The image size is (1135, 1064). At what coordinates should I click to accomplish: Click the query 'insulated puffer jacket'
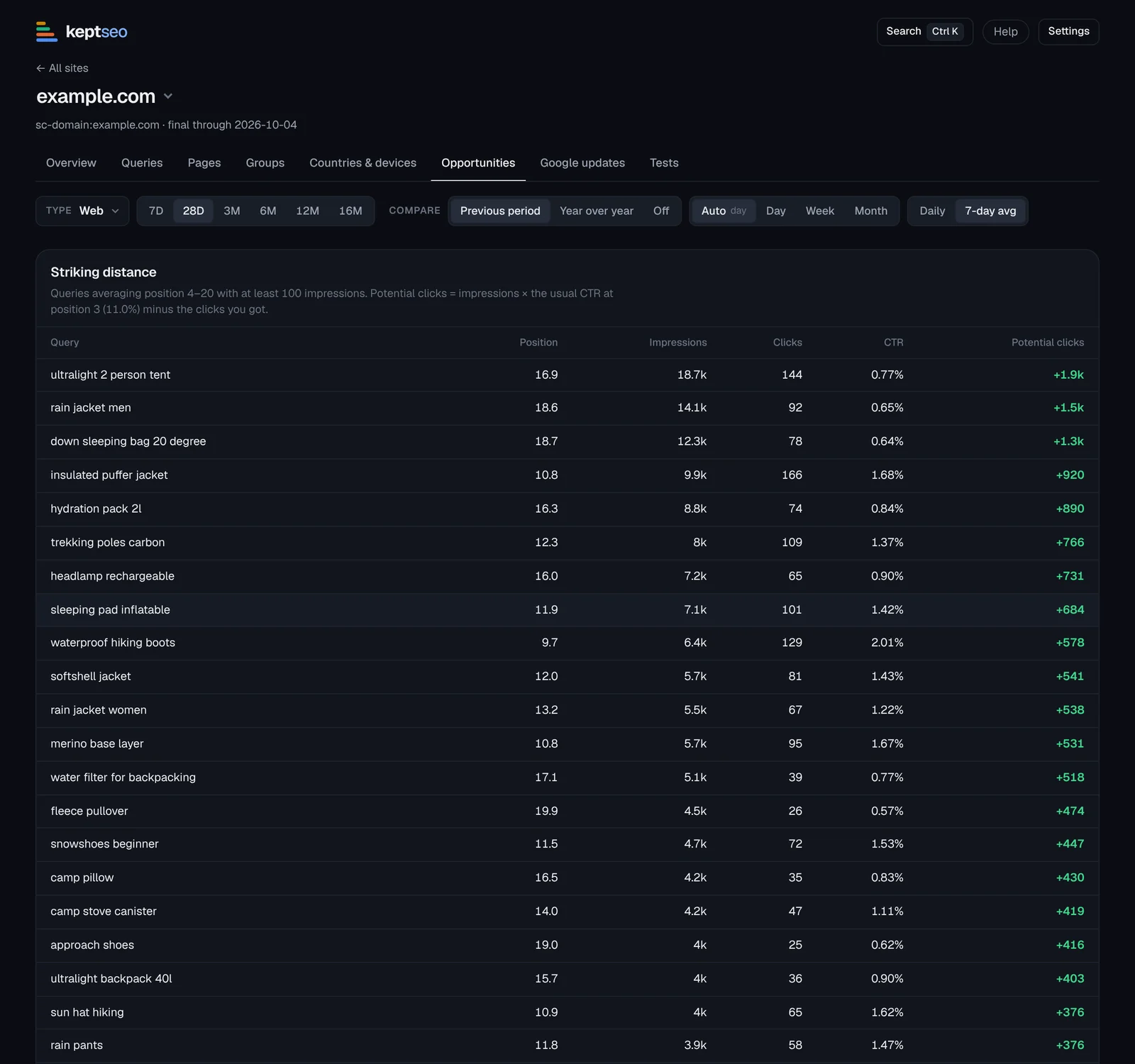[109, 475]
